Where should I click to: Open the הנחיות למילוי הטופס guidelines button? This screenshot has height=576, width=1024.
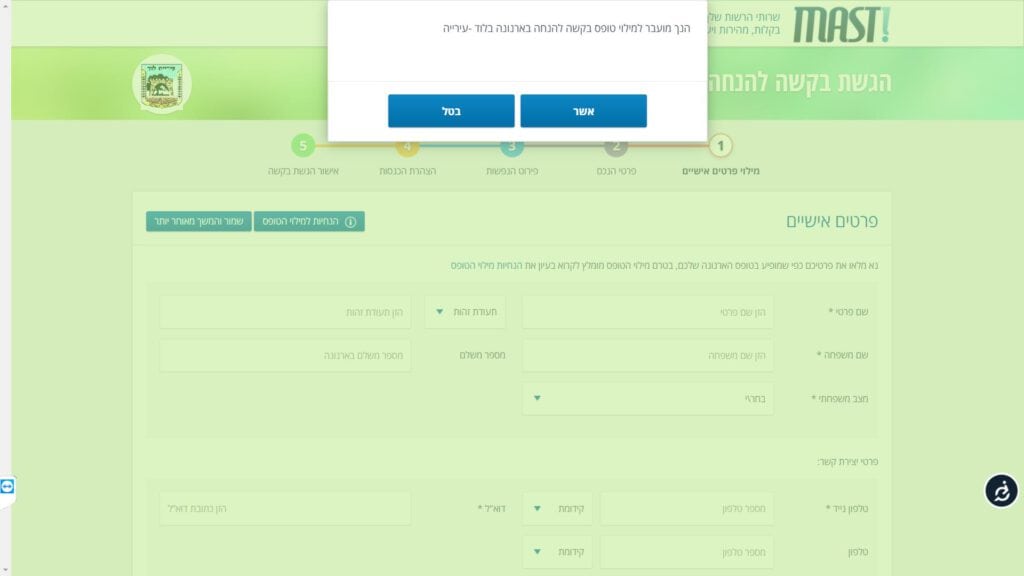(309, 221)
